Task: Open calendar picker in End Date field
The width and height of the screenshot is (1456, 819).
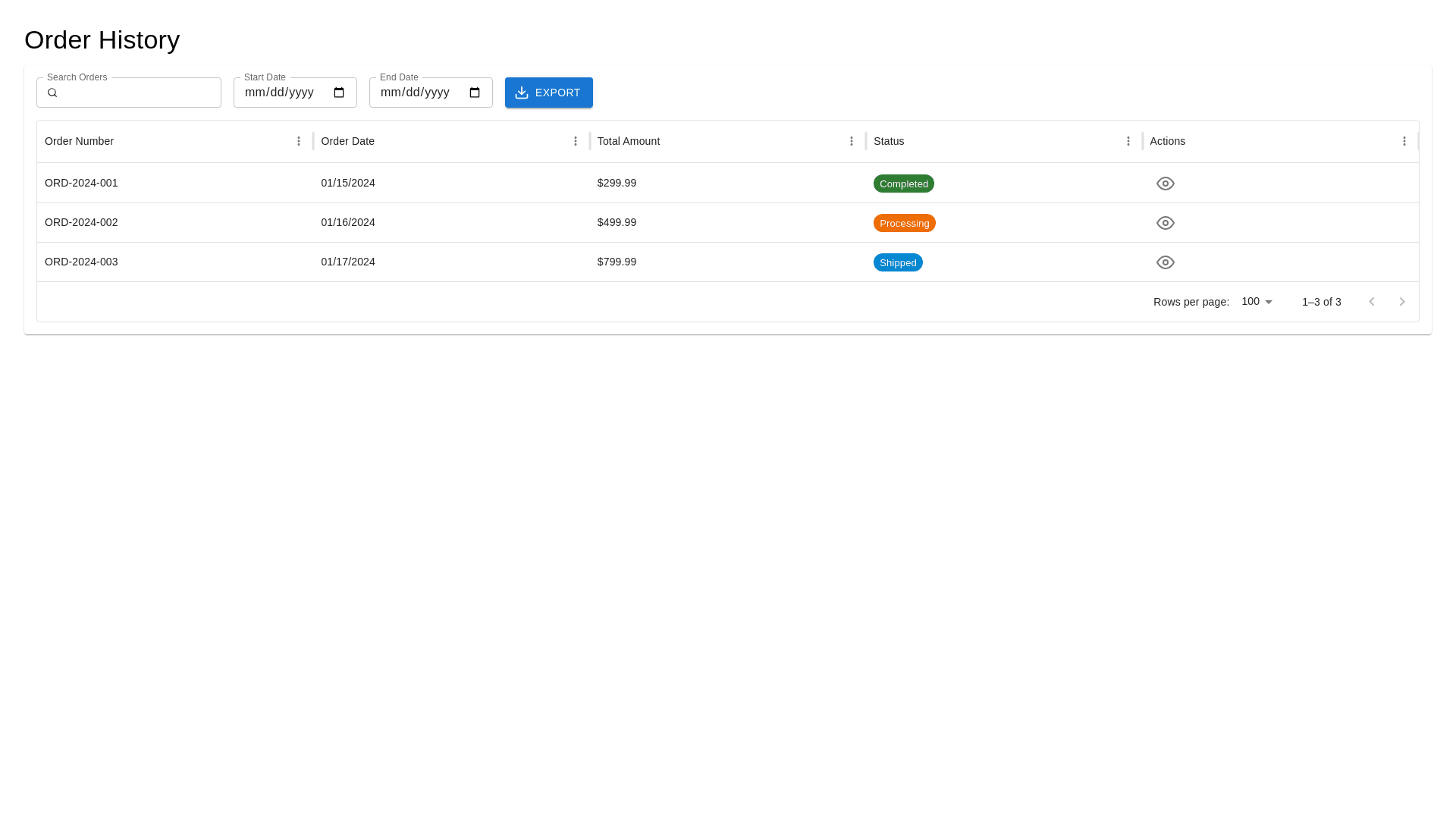Action: (x=475, y=93)
